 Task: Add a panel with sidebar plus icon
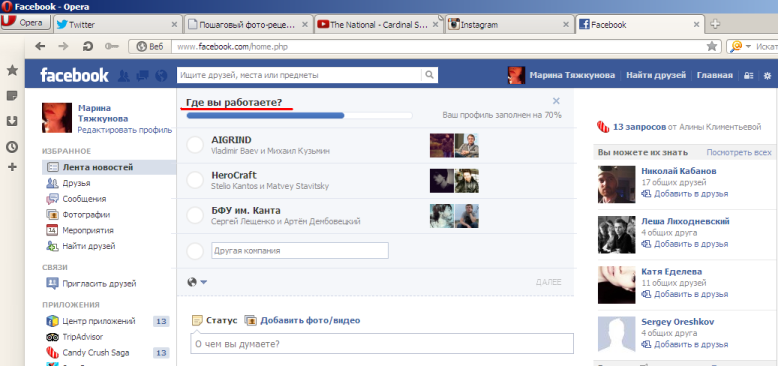coord(13,167)
